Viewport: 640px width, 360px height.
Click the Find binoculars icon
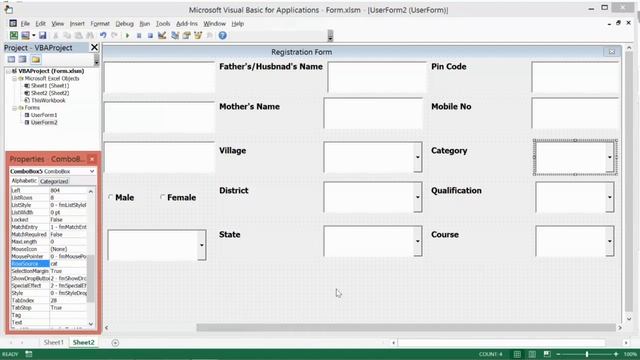click(90, 36)
